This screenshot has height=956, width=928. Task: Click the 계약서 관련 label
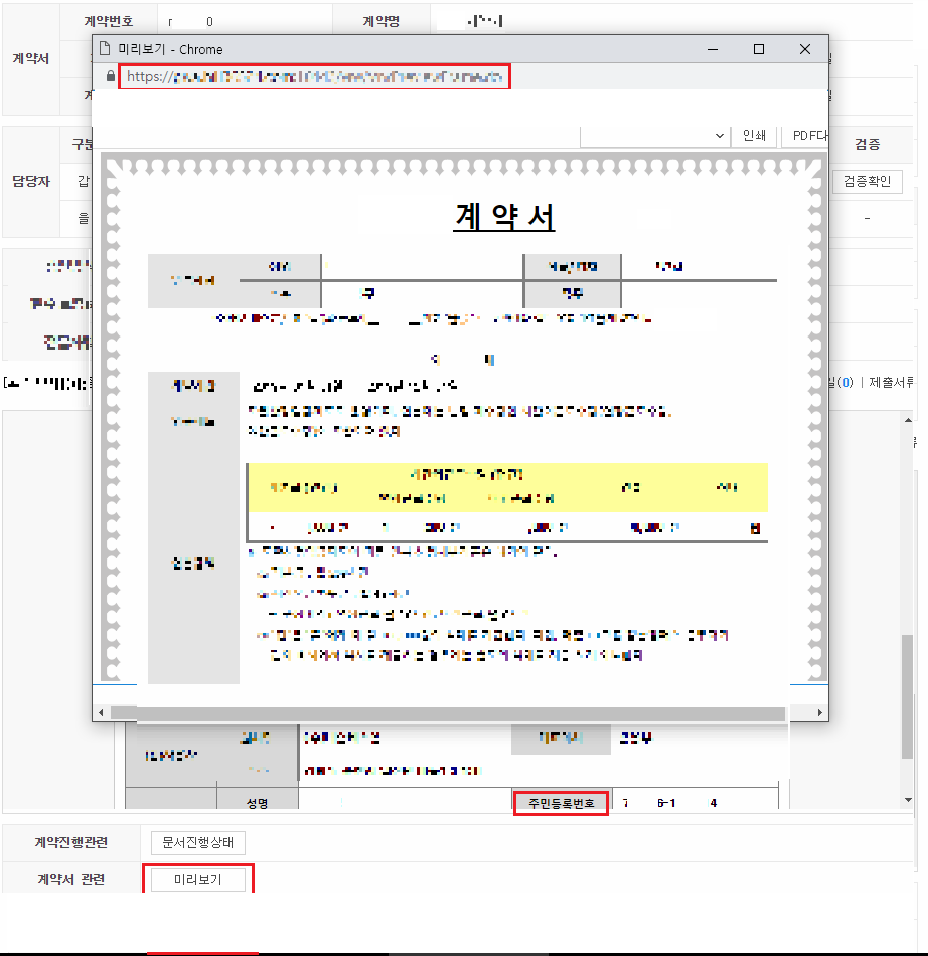71,879
